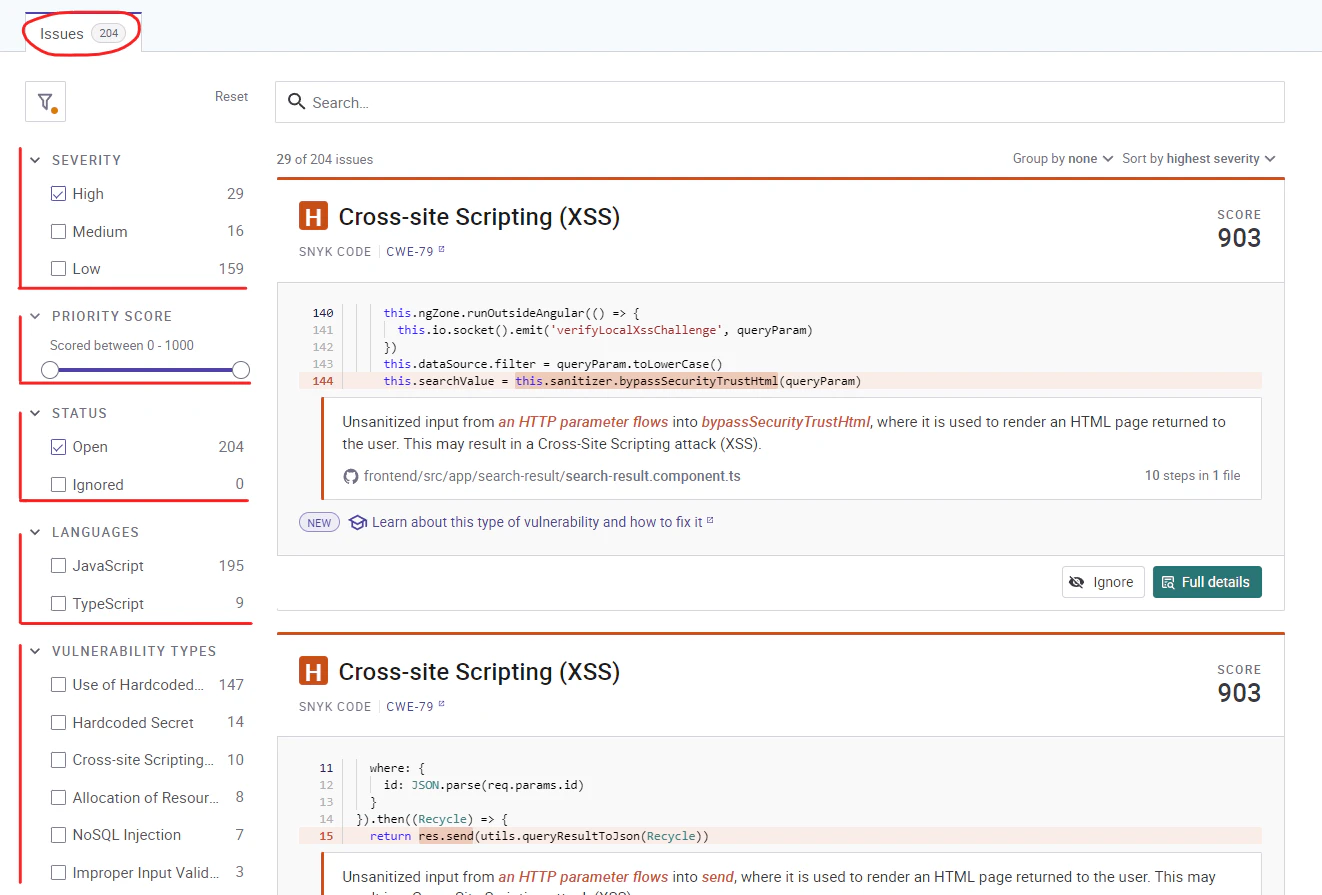This screenshot has width=1322, height=895.
Task: Click the 'an HTTP parameter flows' text in first issue
Action: coord(583,422)
